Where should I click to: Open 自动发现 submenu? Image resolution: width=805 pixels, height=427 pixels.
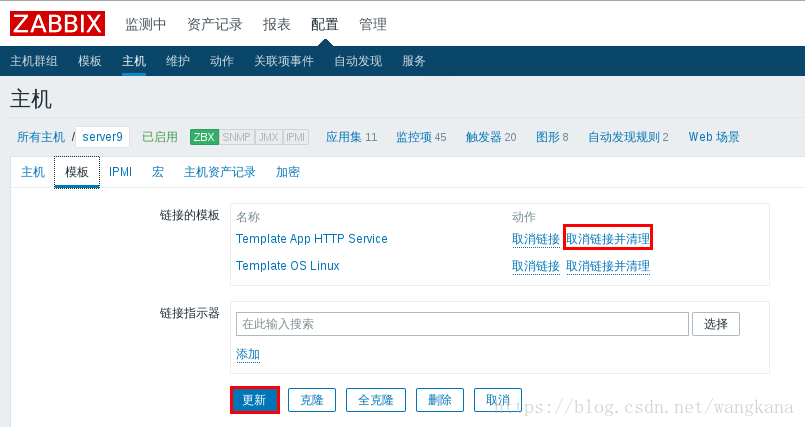358,61
